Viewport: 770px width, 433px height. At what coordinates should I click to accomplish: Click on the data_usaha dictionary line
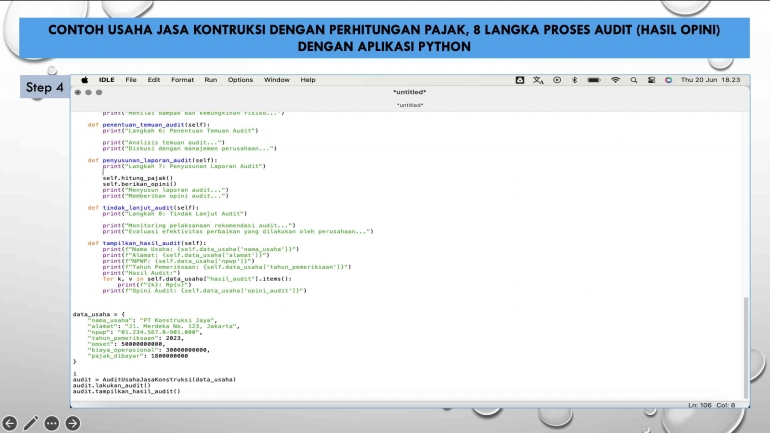click(98, 314)
